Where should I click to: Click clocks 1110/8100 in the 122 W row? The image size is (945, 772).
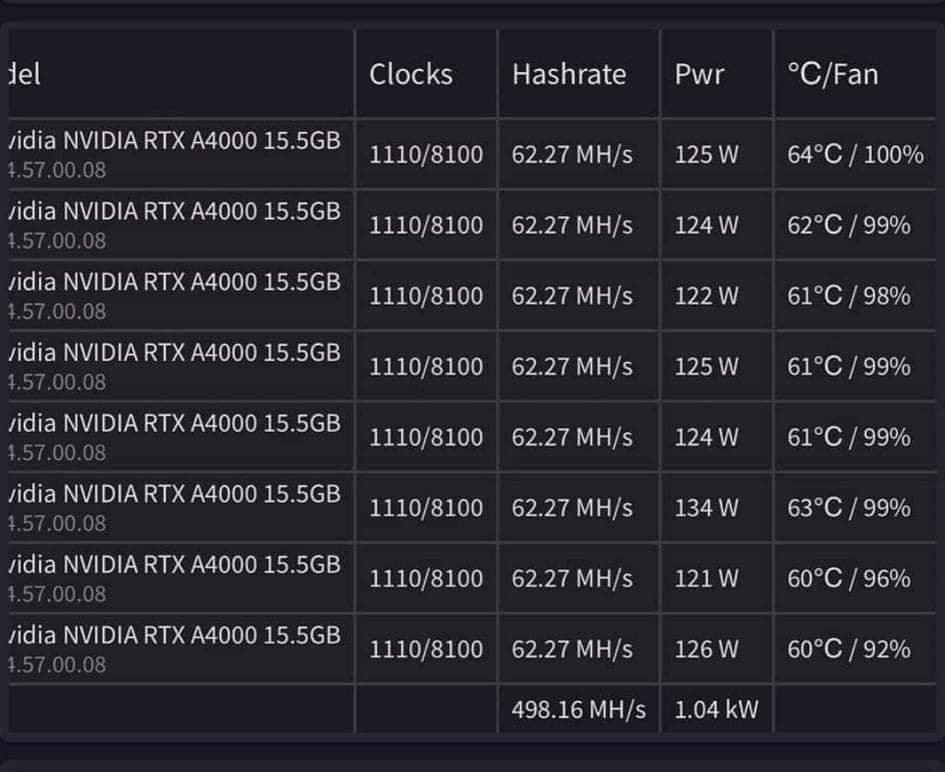click(x=426, y=296)
